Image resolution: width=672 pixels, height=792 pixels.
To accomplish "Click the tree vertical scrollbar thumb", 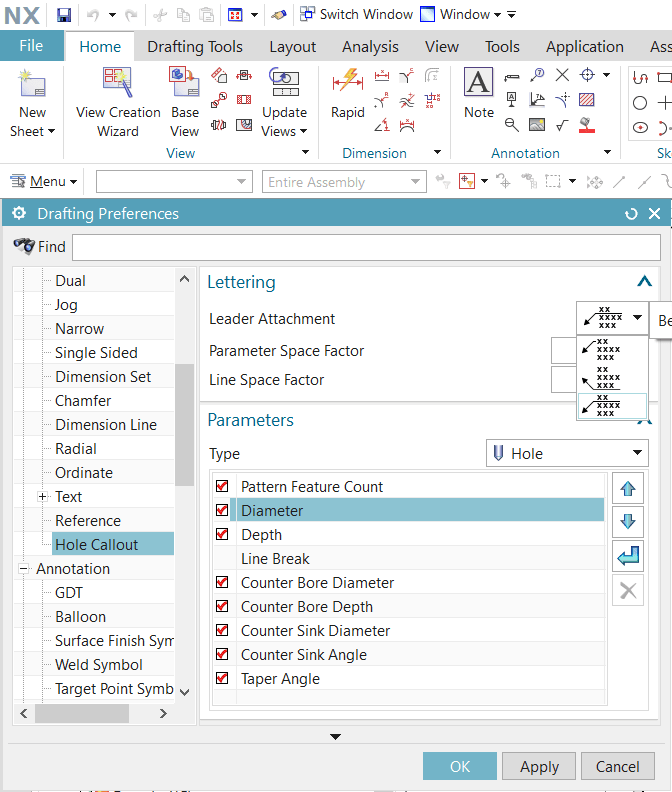I will click(x=184, y=424).
